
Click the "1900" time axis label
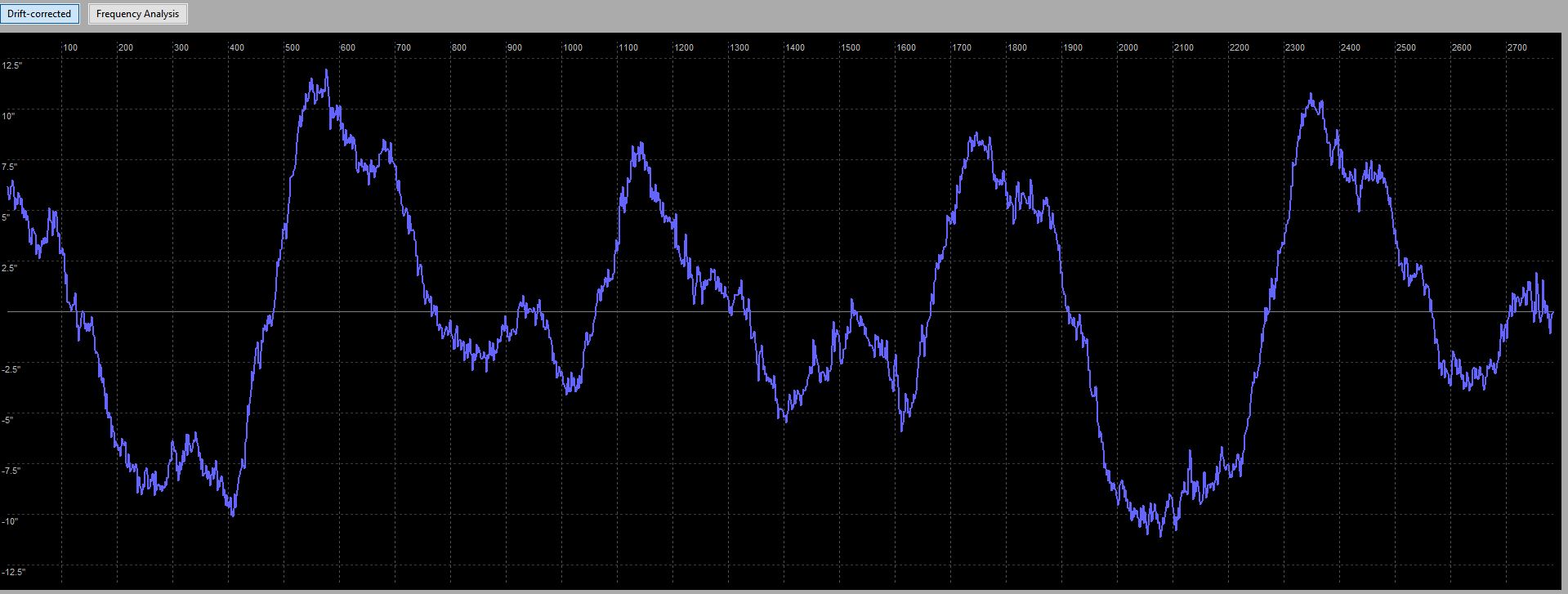click(1073, 47)
